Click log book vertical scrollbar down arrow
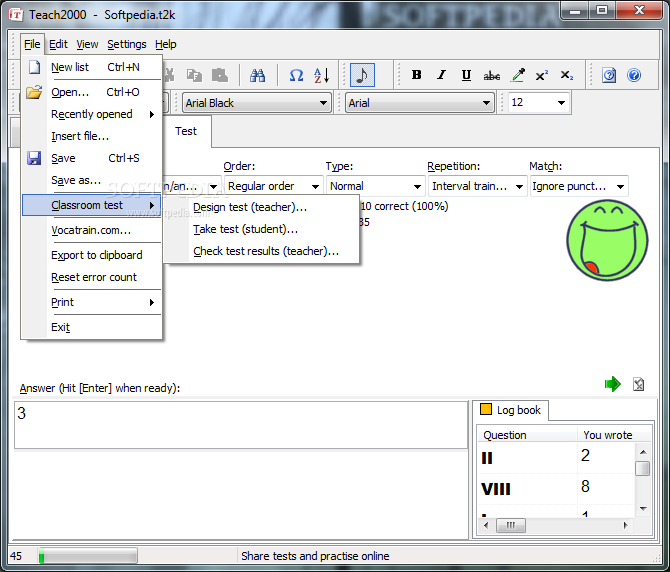This screenshot has width=670, height=572. tap(643, 509)
